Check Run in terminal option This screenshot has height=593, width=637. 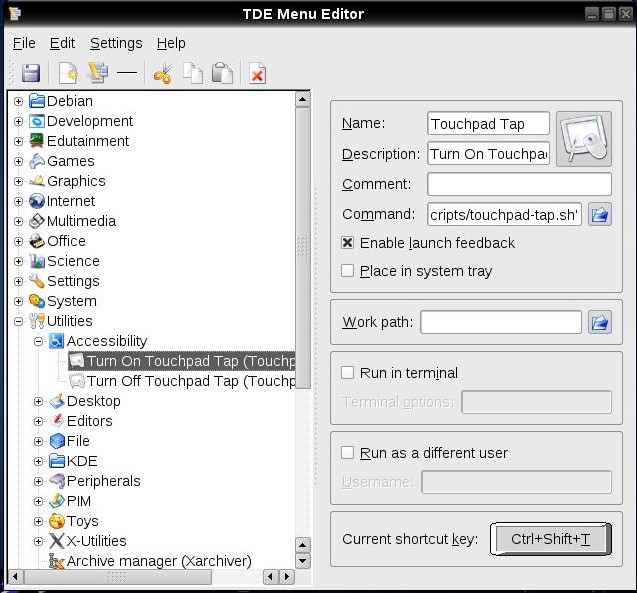[x=347, y=372]
